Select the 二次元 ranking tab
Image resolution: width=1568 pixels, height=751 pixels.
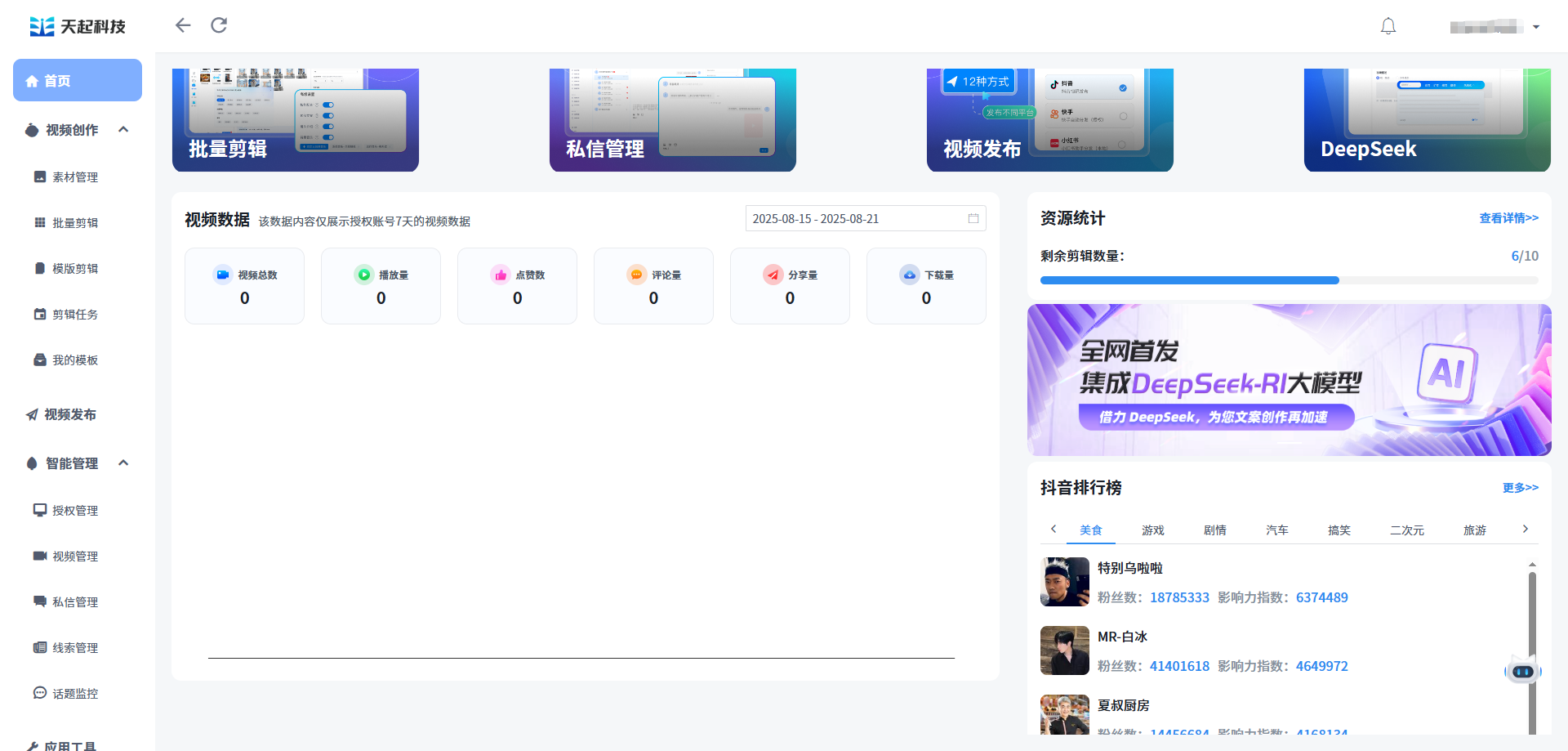click(x=1406, y=530)
